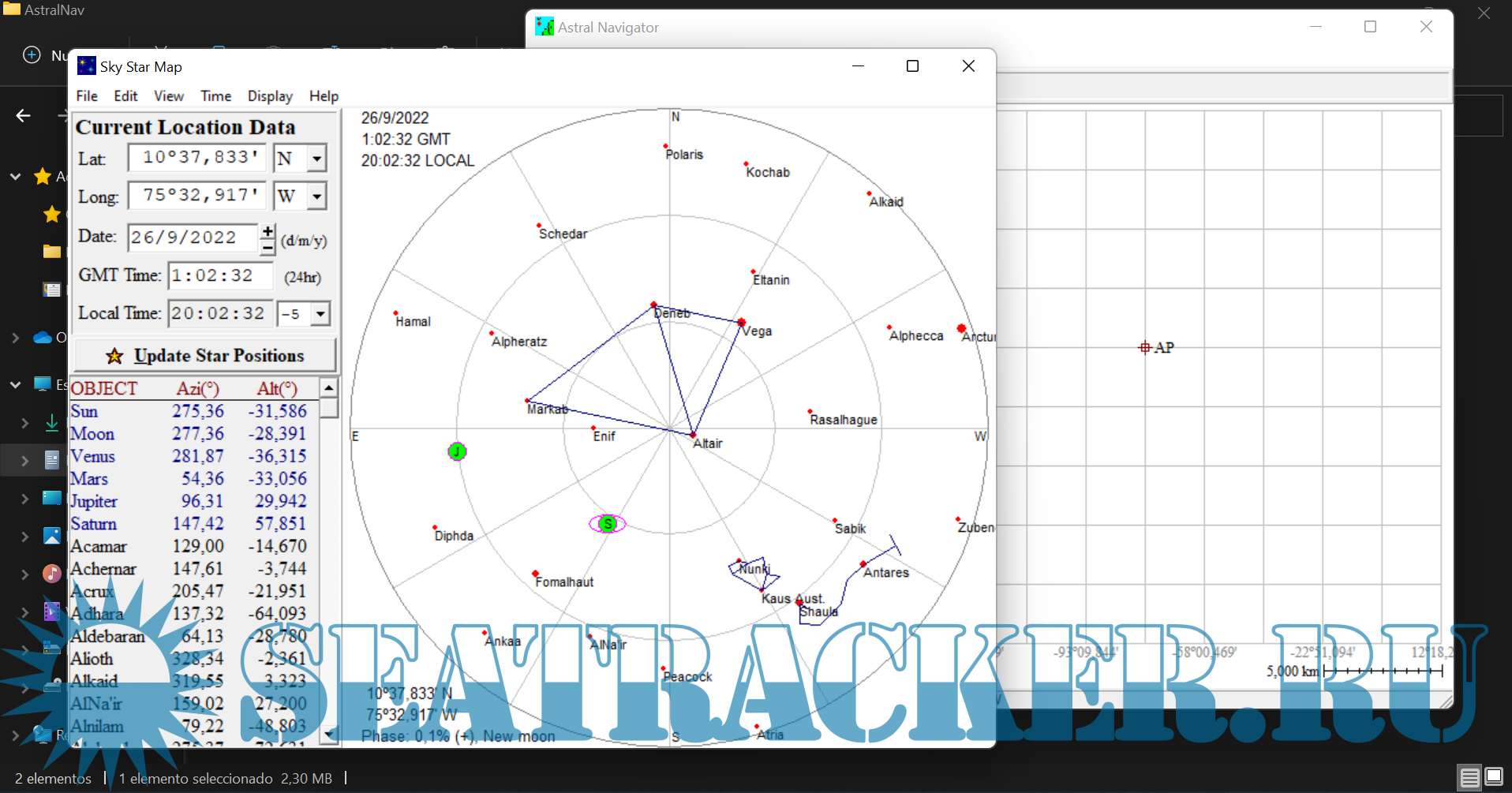Image resolution: width=1512 pixels, height=793 pixels.
Task: Increase the date with the plus stepper
Action: coord(268,230)
